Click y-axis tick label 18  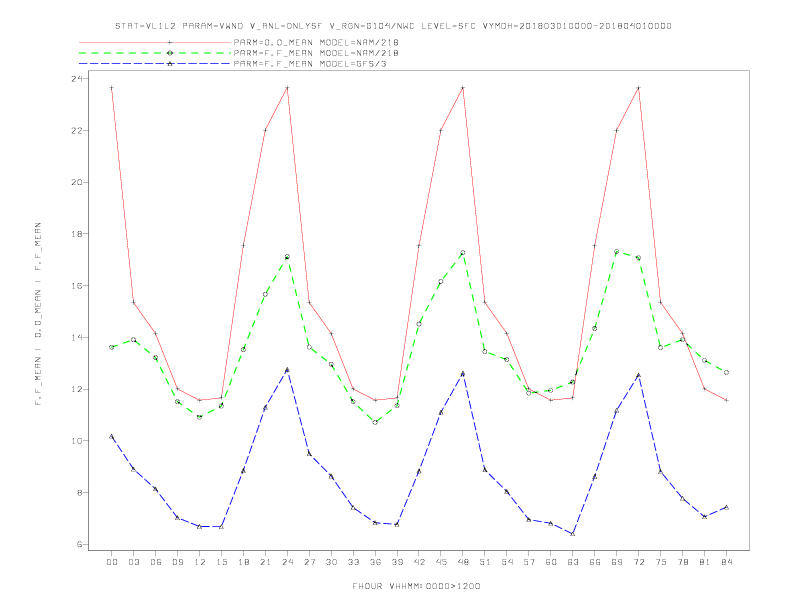77,234
